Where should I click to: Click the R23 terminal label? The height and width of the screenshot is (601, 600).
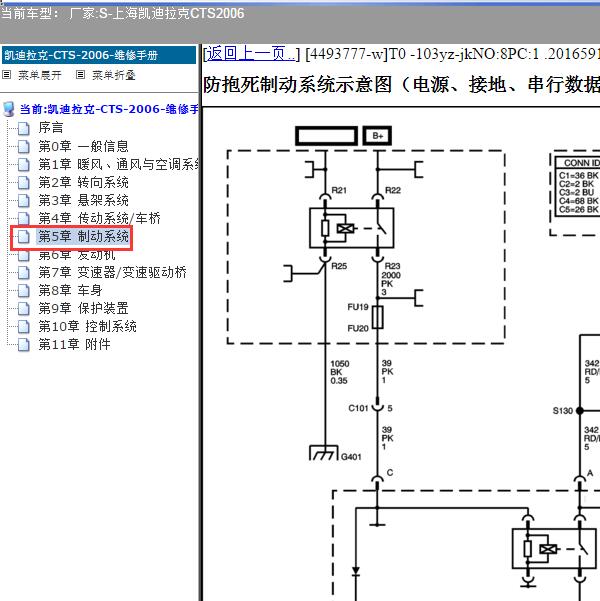click(392, 266)
